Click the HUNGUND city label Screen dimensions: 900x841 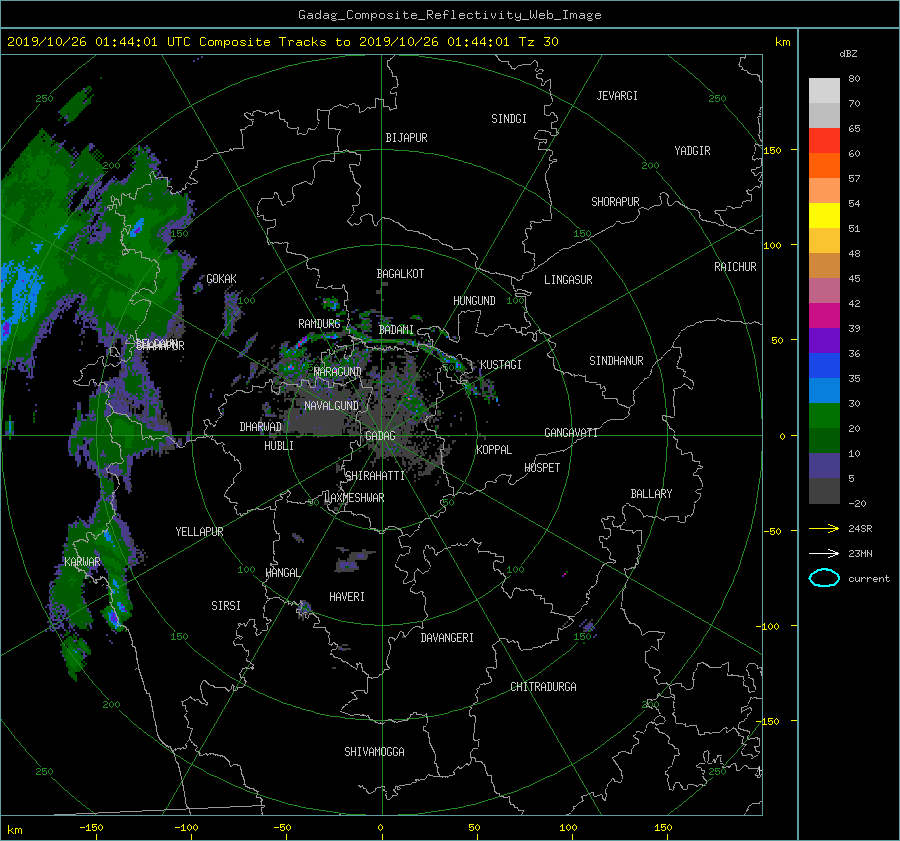[x=474, y=301]
